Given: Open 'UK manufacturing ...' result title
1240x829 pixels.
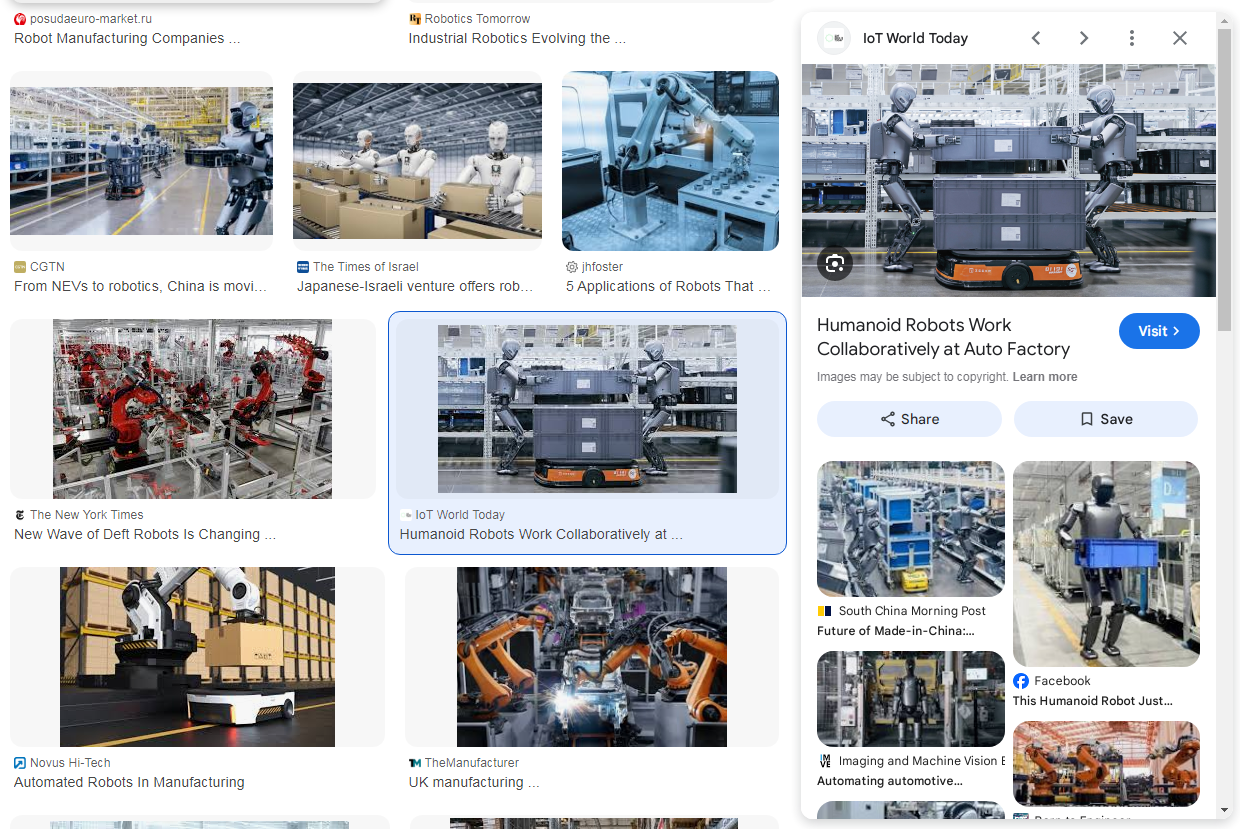Looking at the screenshot, I should pos(474,782).
